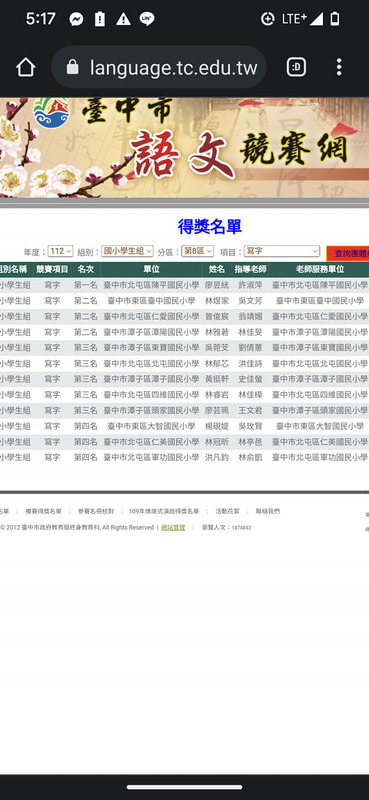Click the 姓名 column header
This screenshot has width=369, height=800.
pyautogui.click(x=217, y=269)
